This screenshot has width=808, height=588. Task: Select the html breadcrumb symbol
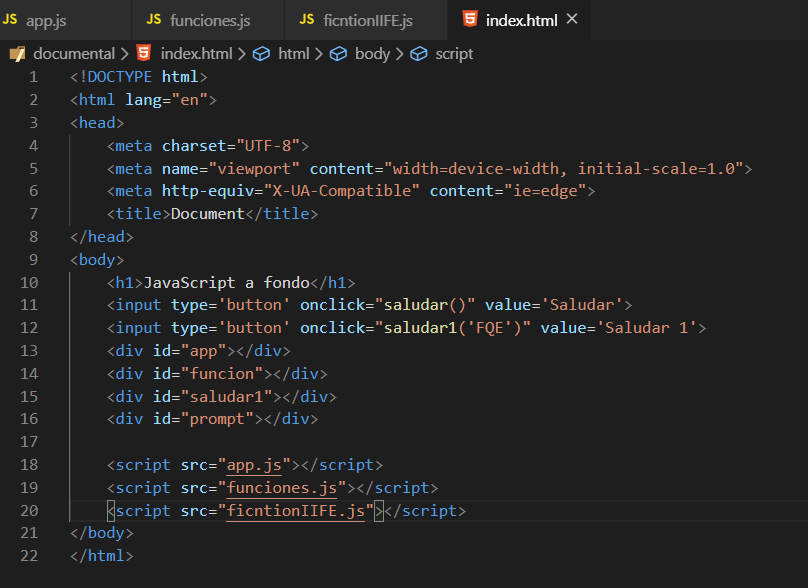(x=294, y=54)
